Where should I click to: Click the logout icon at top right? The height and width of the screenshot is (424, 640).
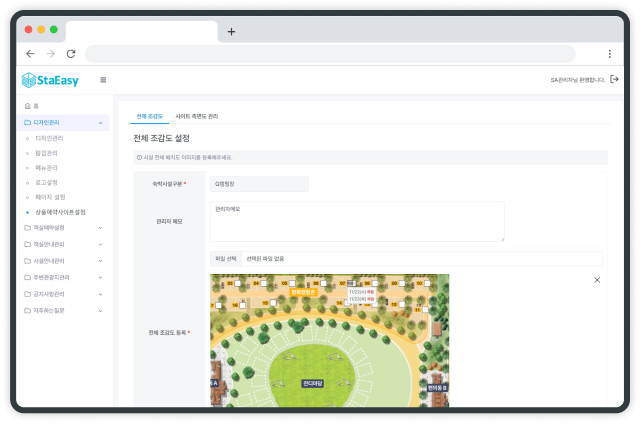tap(614, 80)
